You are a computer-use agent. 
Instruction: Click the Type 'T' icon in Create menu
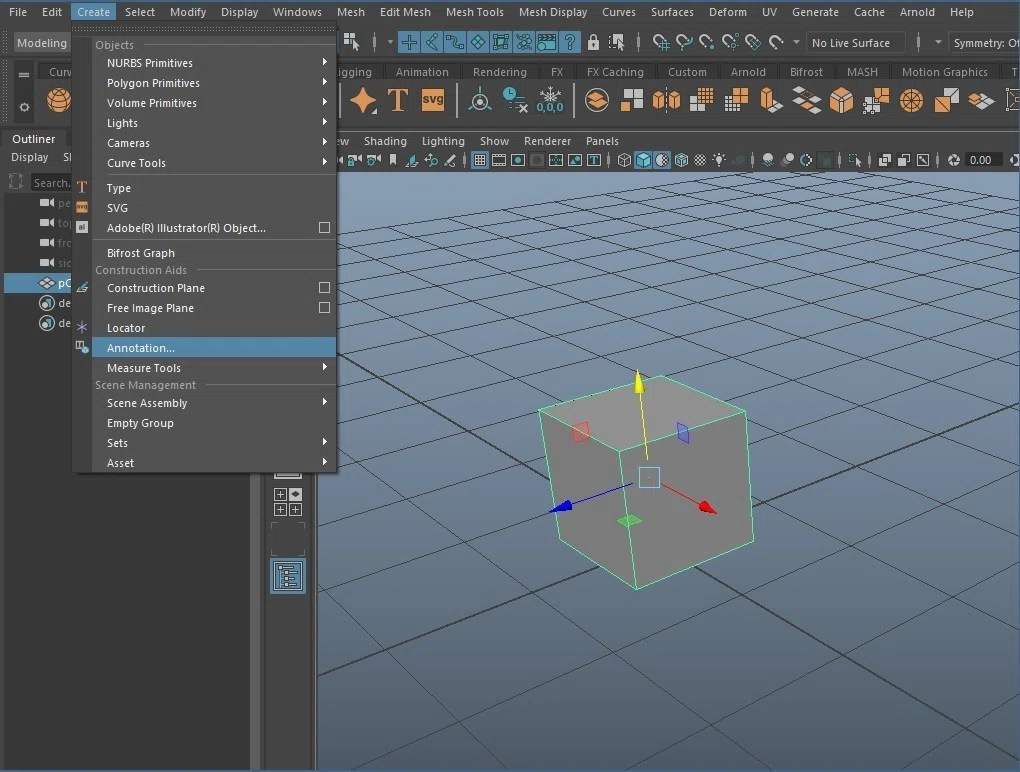[82, 187]
